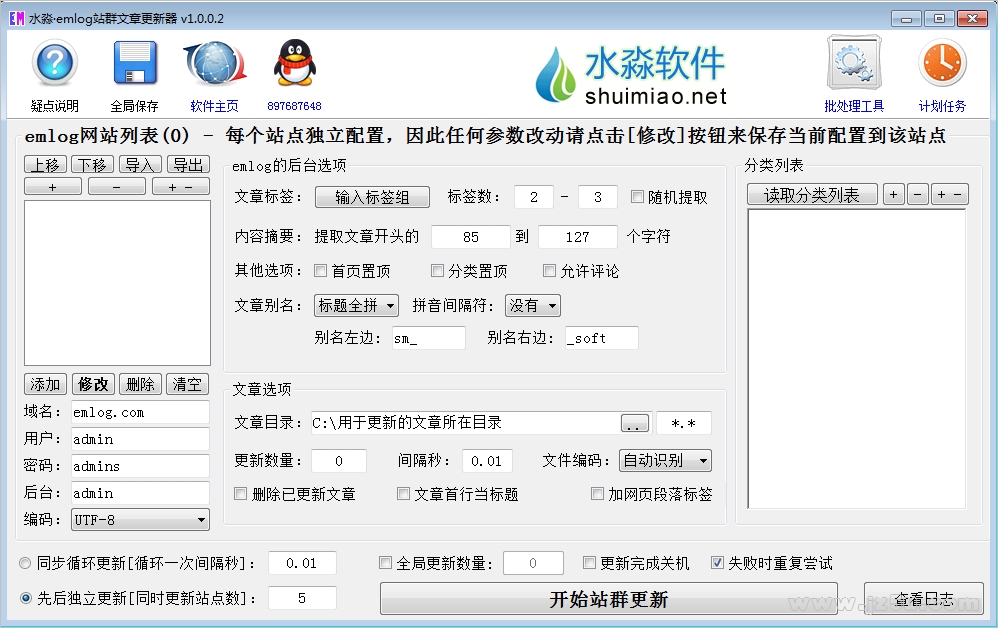
Task: Click the 下移 button
Action: pyautogui.click(x=92, y=165)
